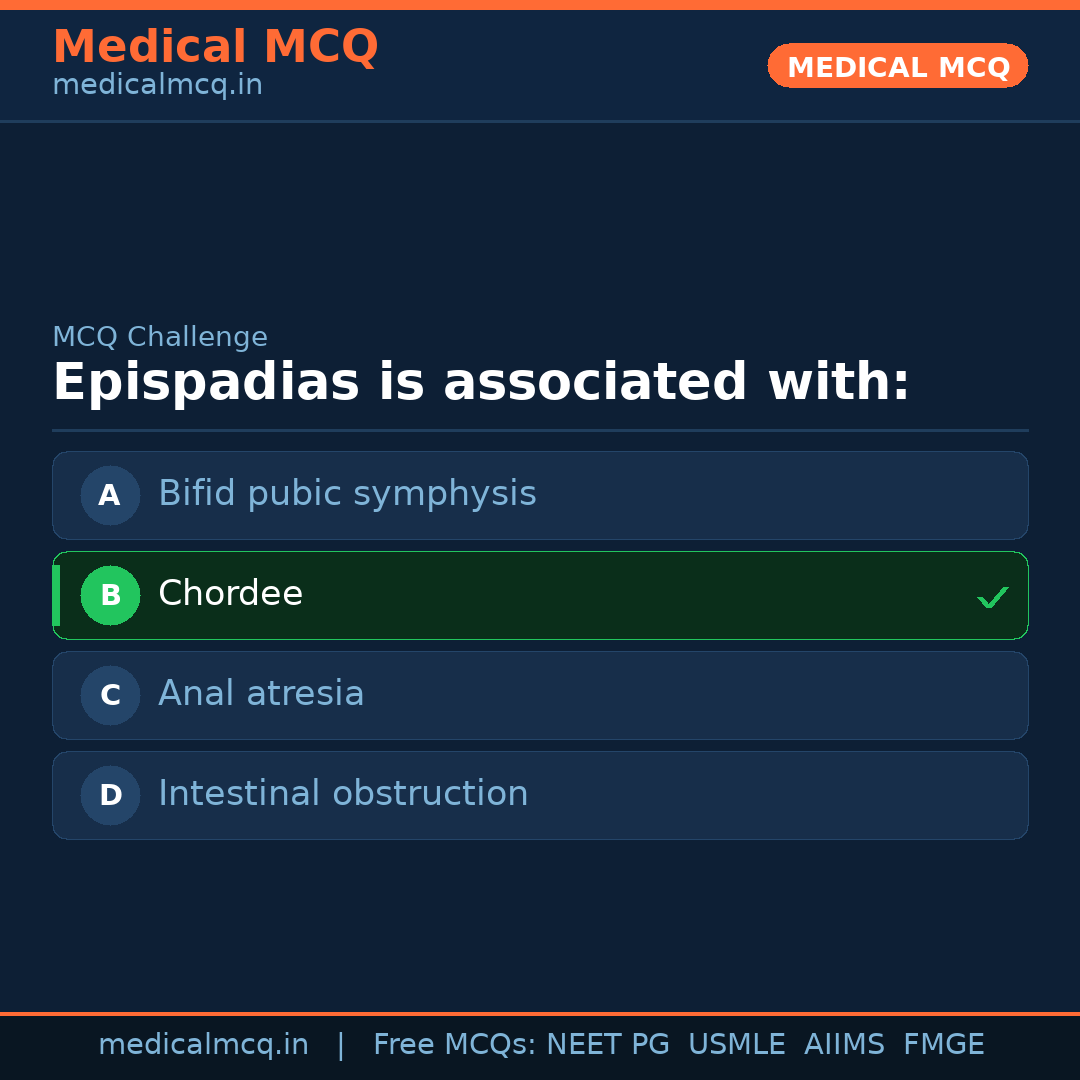
Task: Click the green letter B circle
Action: click(110, 595)
